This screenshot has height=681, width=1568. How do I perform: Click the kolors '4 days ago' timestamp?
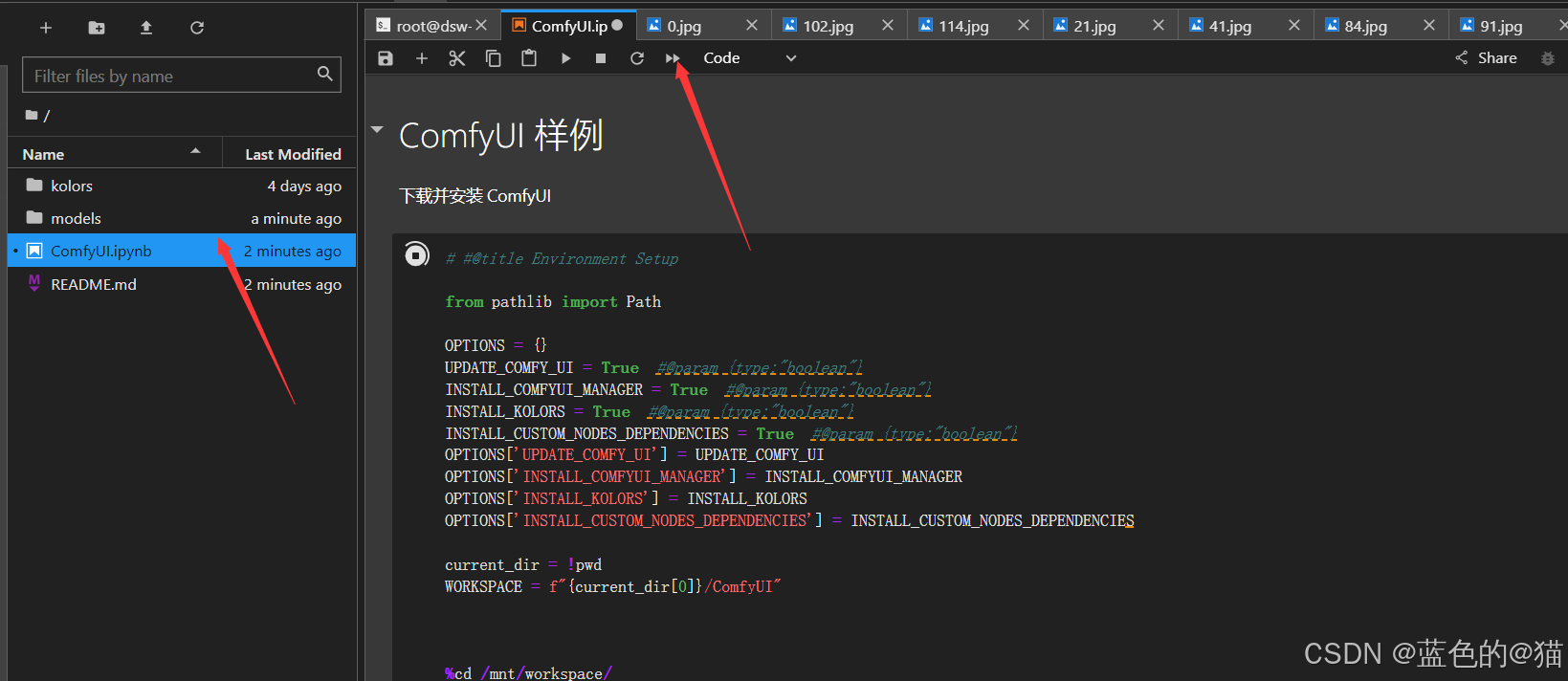[304, 186]
